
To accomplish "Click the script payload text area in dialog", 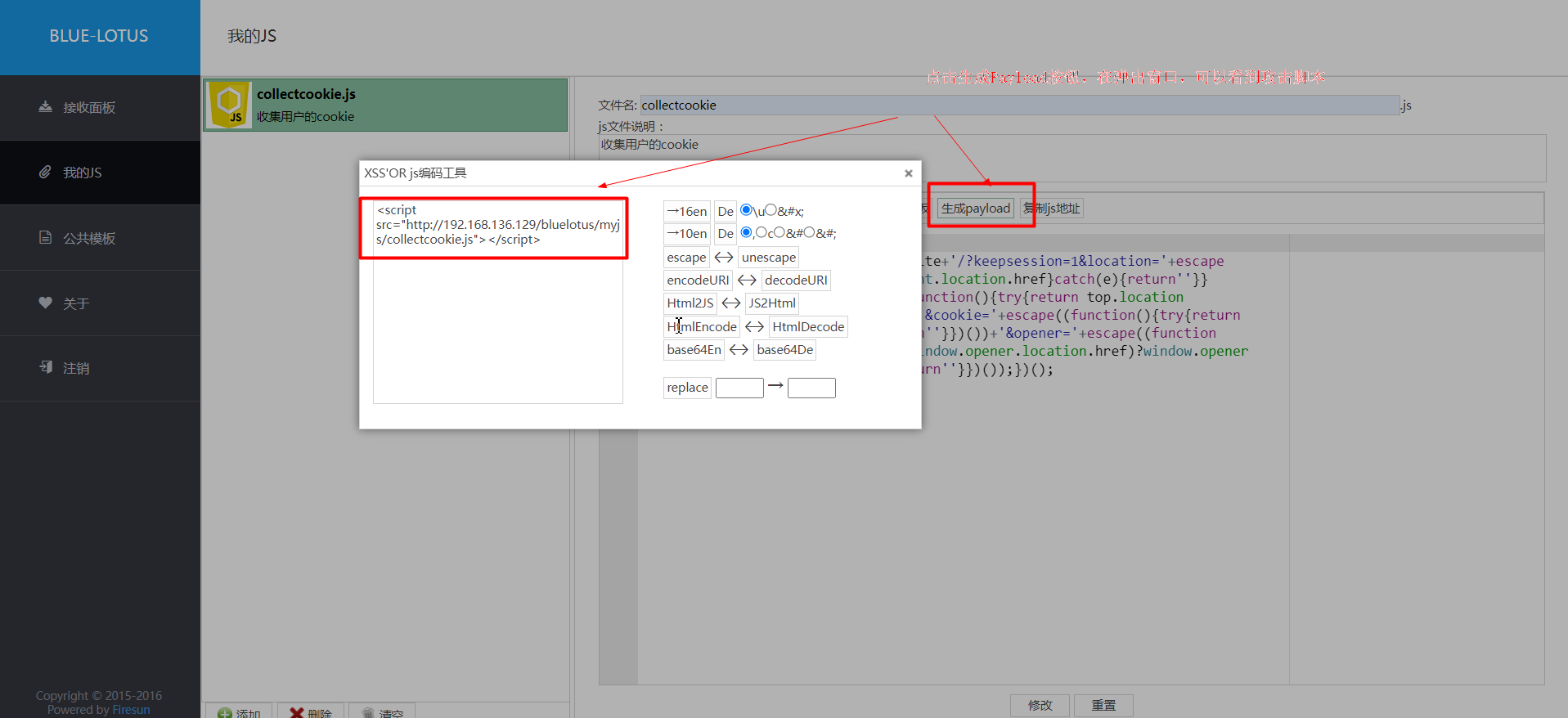I will [x=497, y=301].
